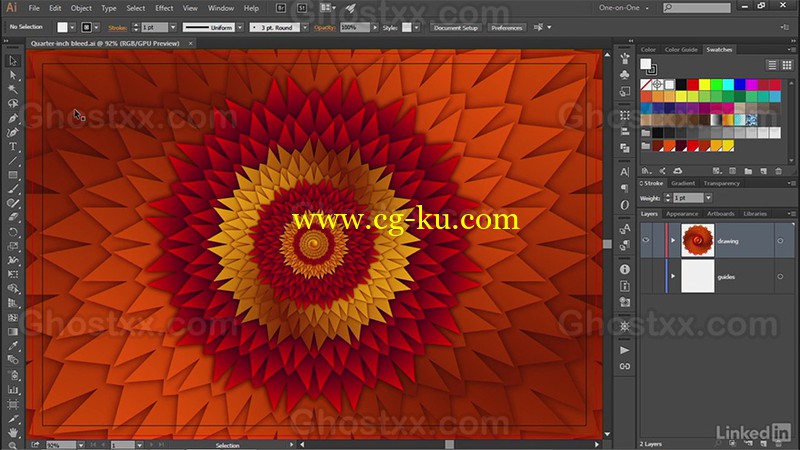Hide the drawing layer eye icon

coord(646,240)
